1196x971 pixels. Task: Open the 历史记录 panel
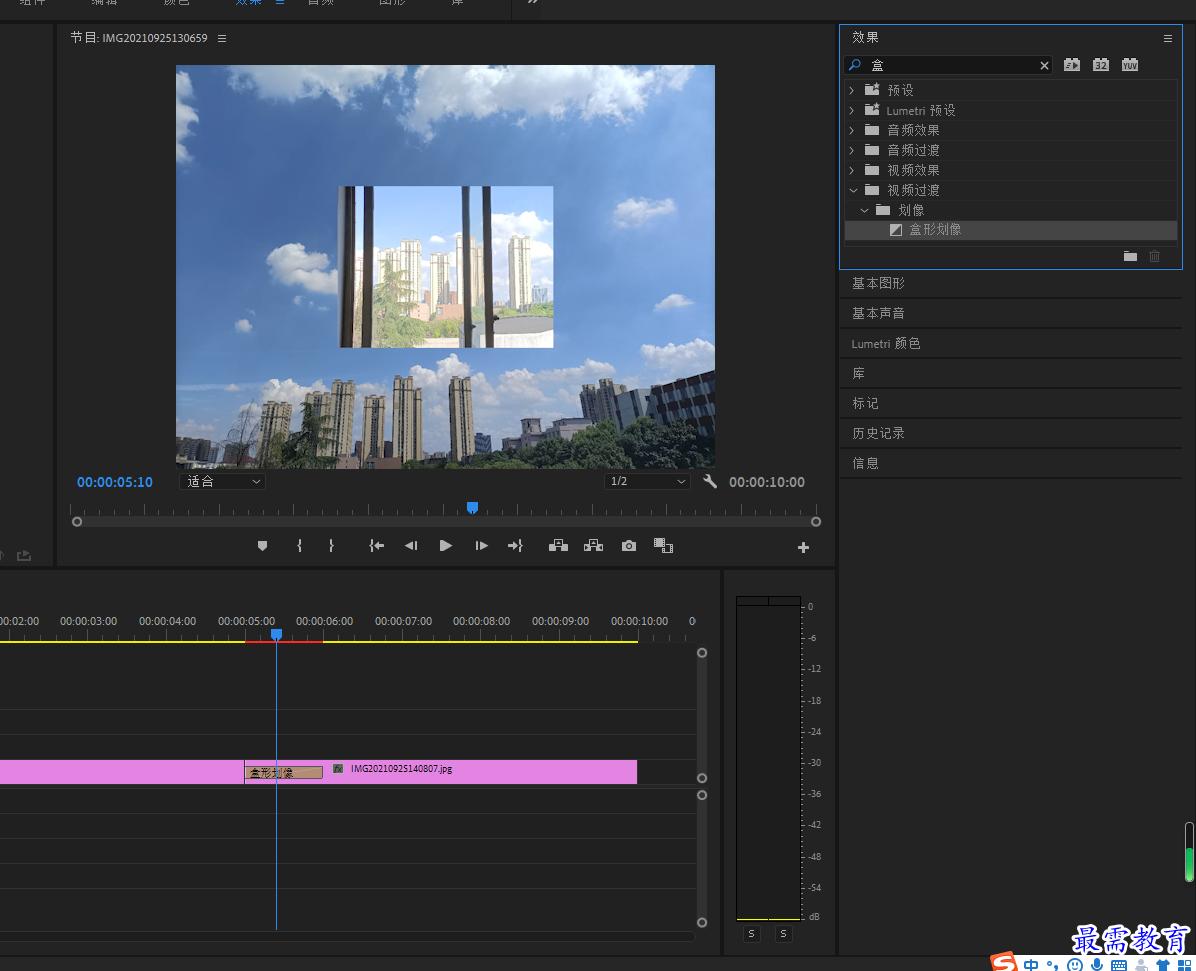click(x=879, y=432)
